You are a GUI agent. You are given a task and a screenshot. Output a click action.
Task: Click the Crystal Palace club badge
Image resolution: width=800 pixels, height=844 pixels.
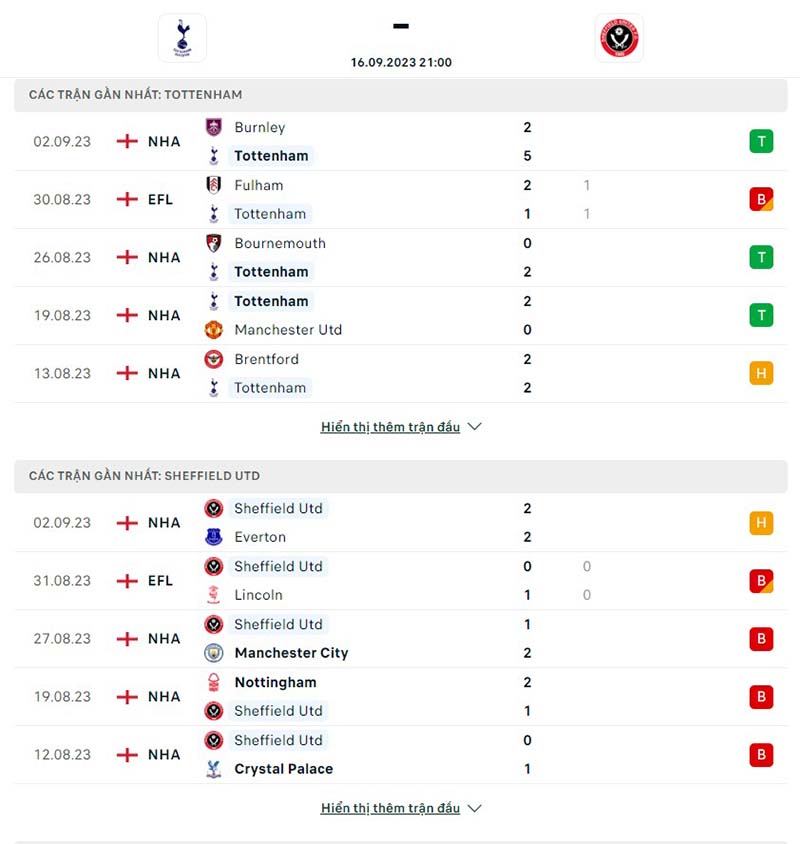213,769
